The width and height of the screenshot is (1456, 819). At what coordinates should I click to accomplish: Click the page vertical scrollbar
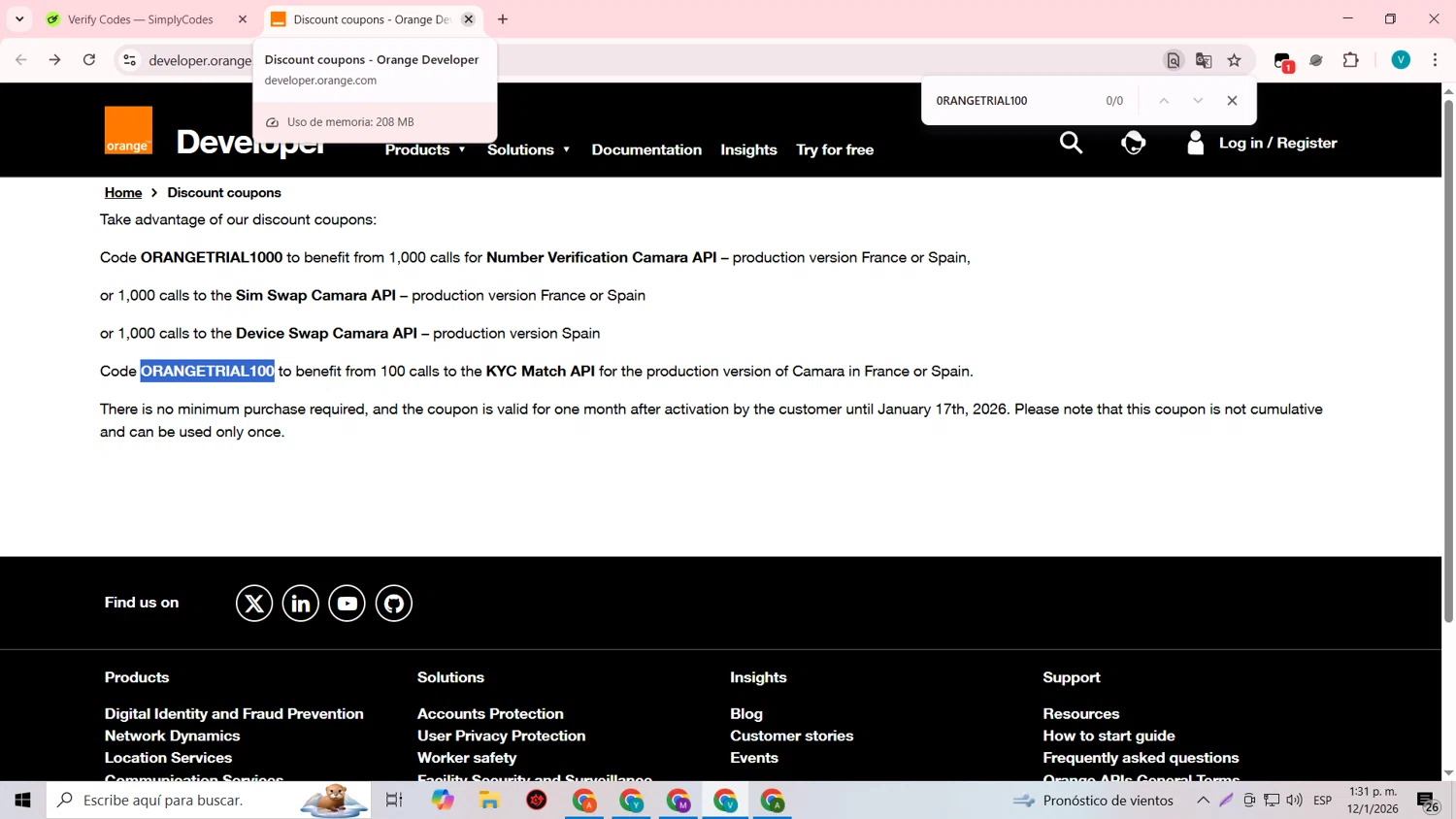(x=1448, y=359)
